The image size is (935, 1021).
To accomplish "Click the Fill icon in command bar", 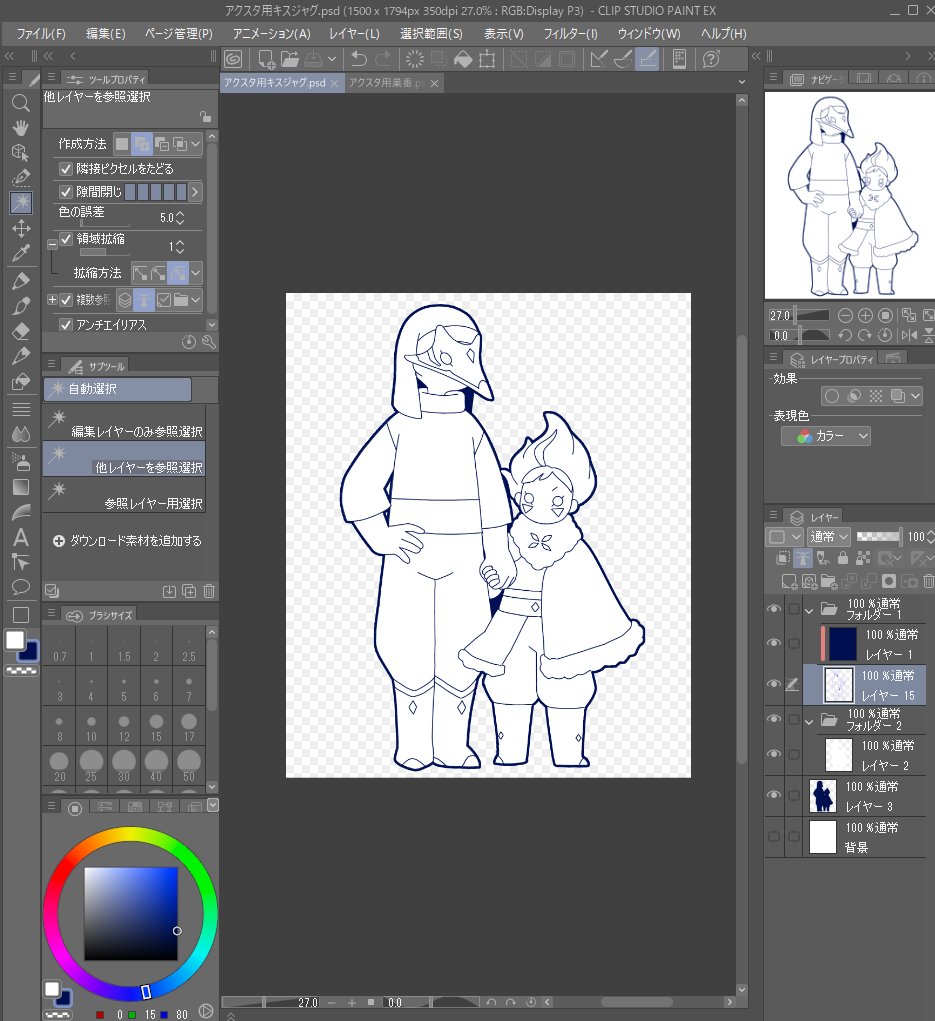I will tap(463, 59).
